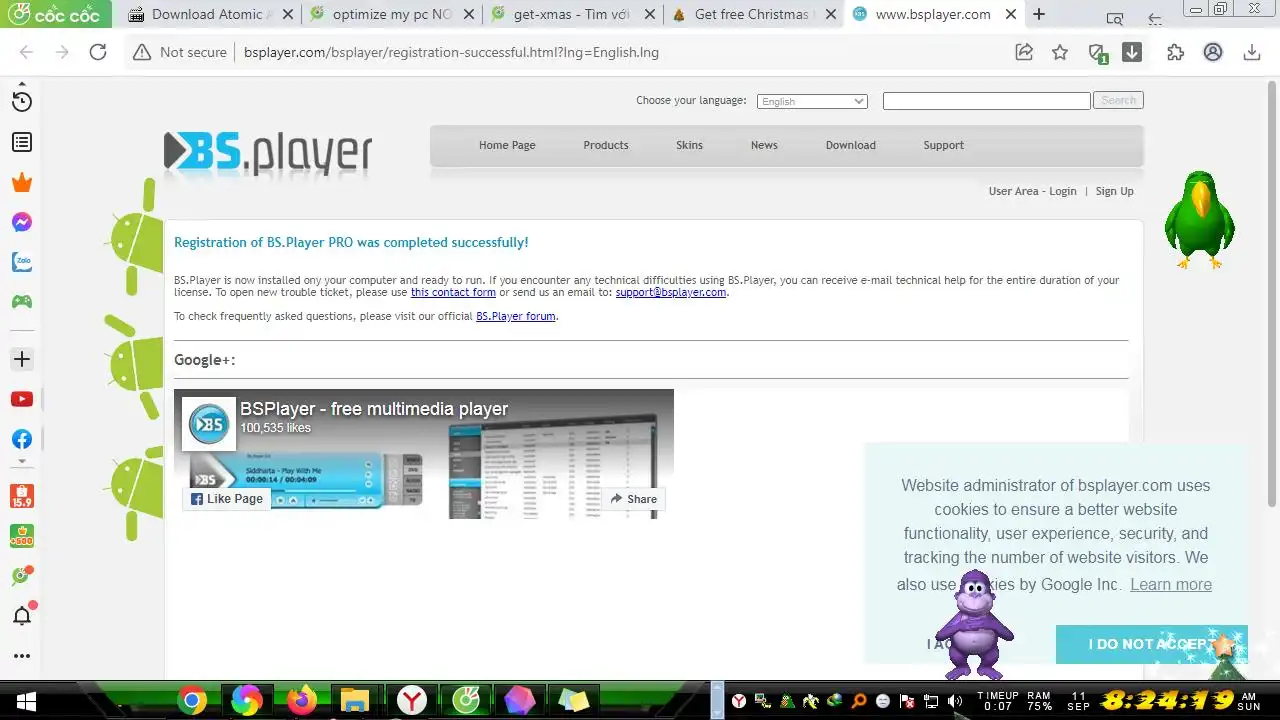Open the reading list icon in the sidebar

[22, 143]
